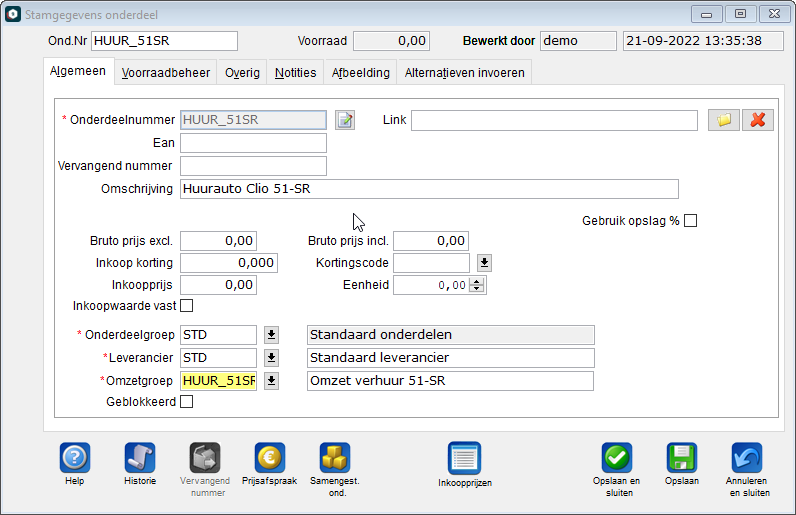This screenshot has width=796, height=515.
Task: Switch to the Algemeen tab
Action: (78, 71)
